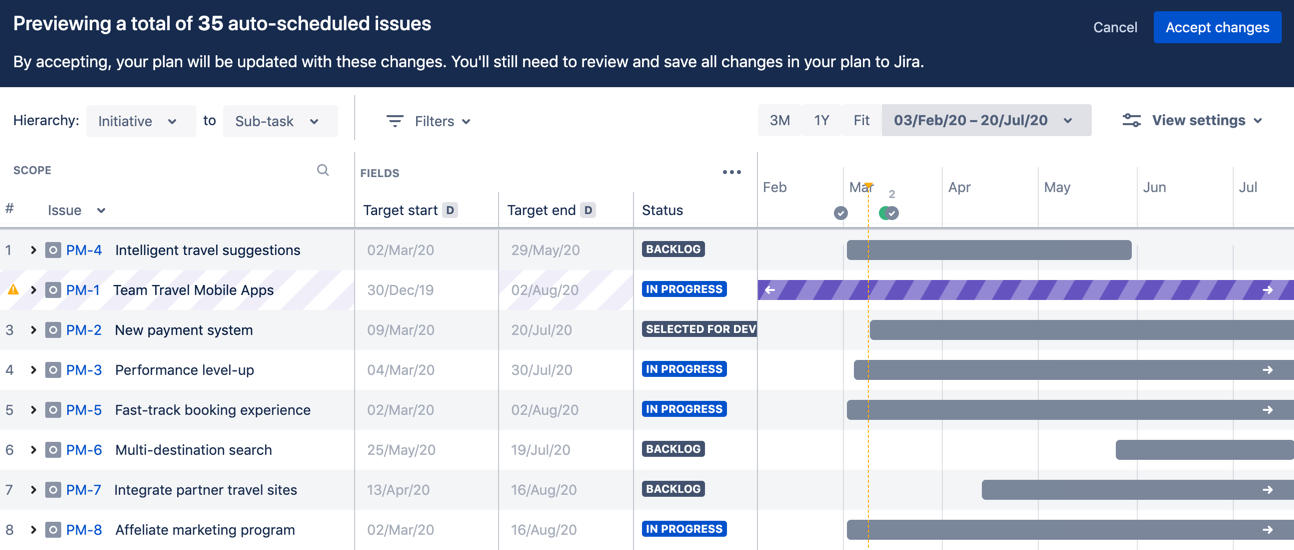Click the grey release marker in February
Image resolution: width=1294 pixels, height=550 pixels.
coord(841,213)
